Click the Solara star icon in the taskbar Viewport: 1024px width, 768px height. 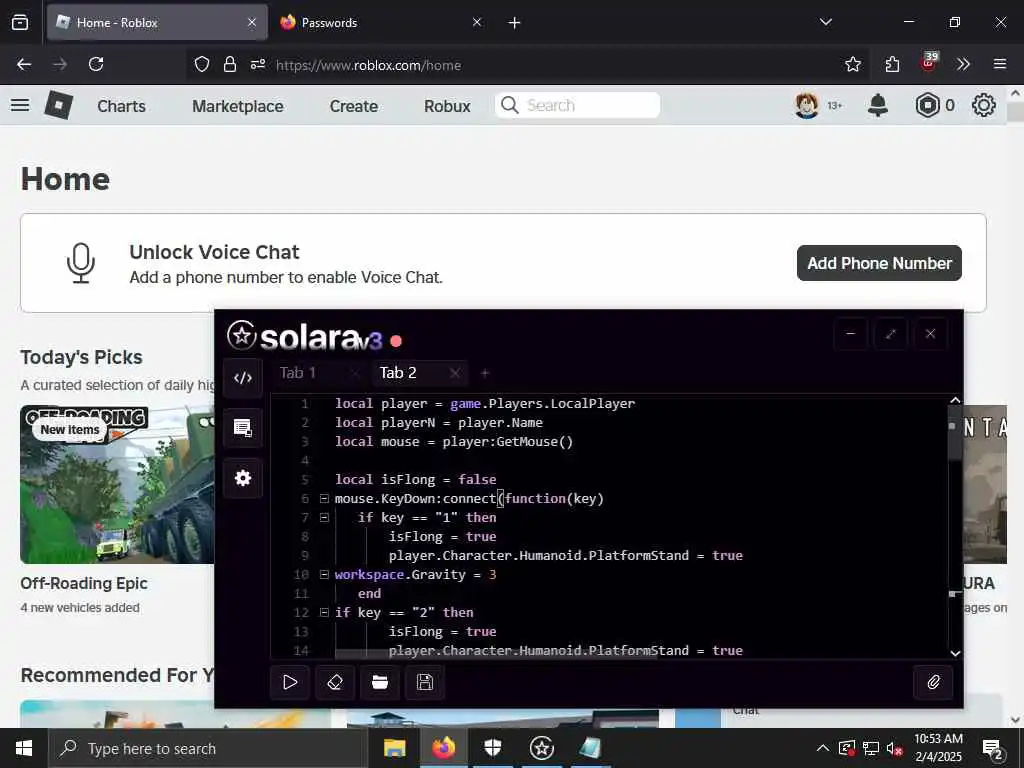point(541,748)
